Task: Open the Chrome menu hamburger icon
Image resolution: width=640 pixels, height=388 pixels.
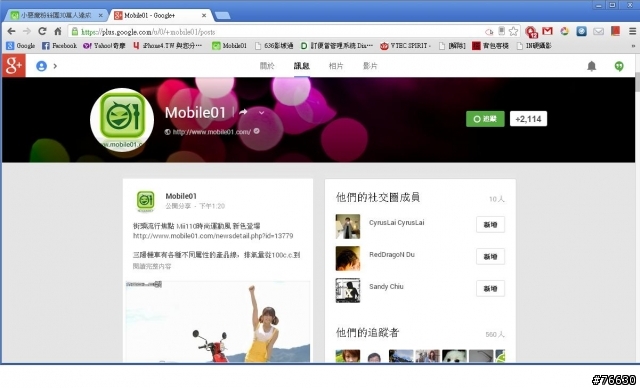Action: coord(632,31)
